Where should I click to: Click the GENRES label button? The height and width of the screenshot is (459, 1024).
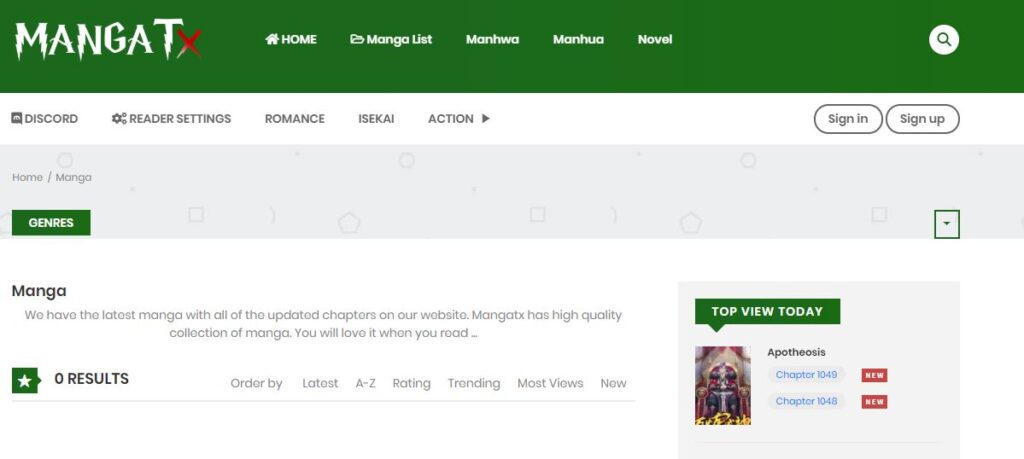pos(51,223)
